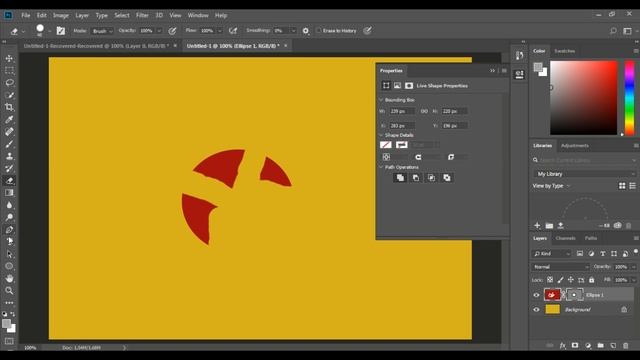
Task: Select the Pen tool
Action: [9, 229]
